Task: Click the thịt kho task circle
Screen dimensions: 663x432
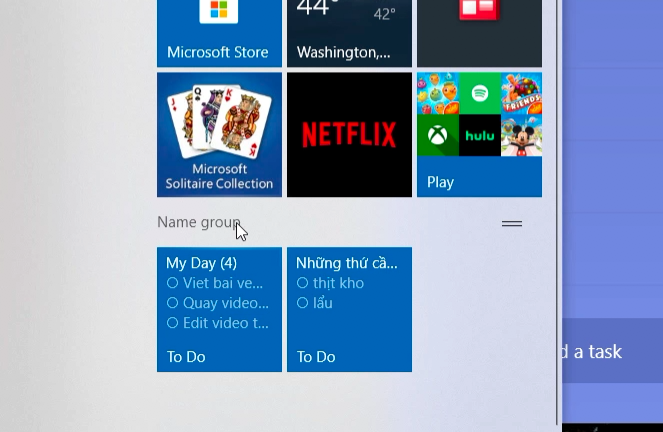Action: coord(302,282)
